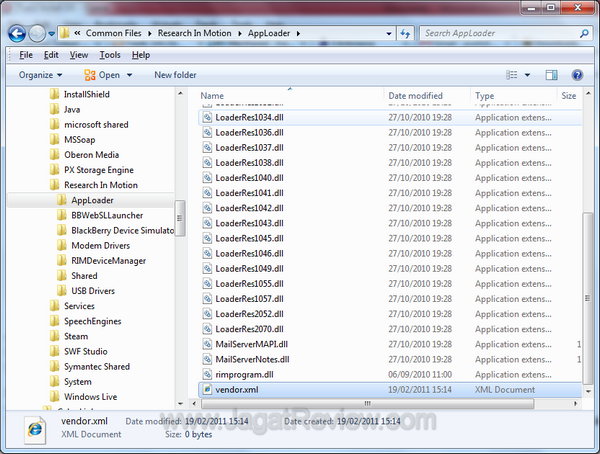Open the Help menu
This screenshot has height=454, width=600.
(x=141, y=55)
